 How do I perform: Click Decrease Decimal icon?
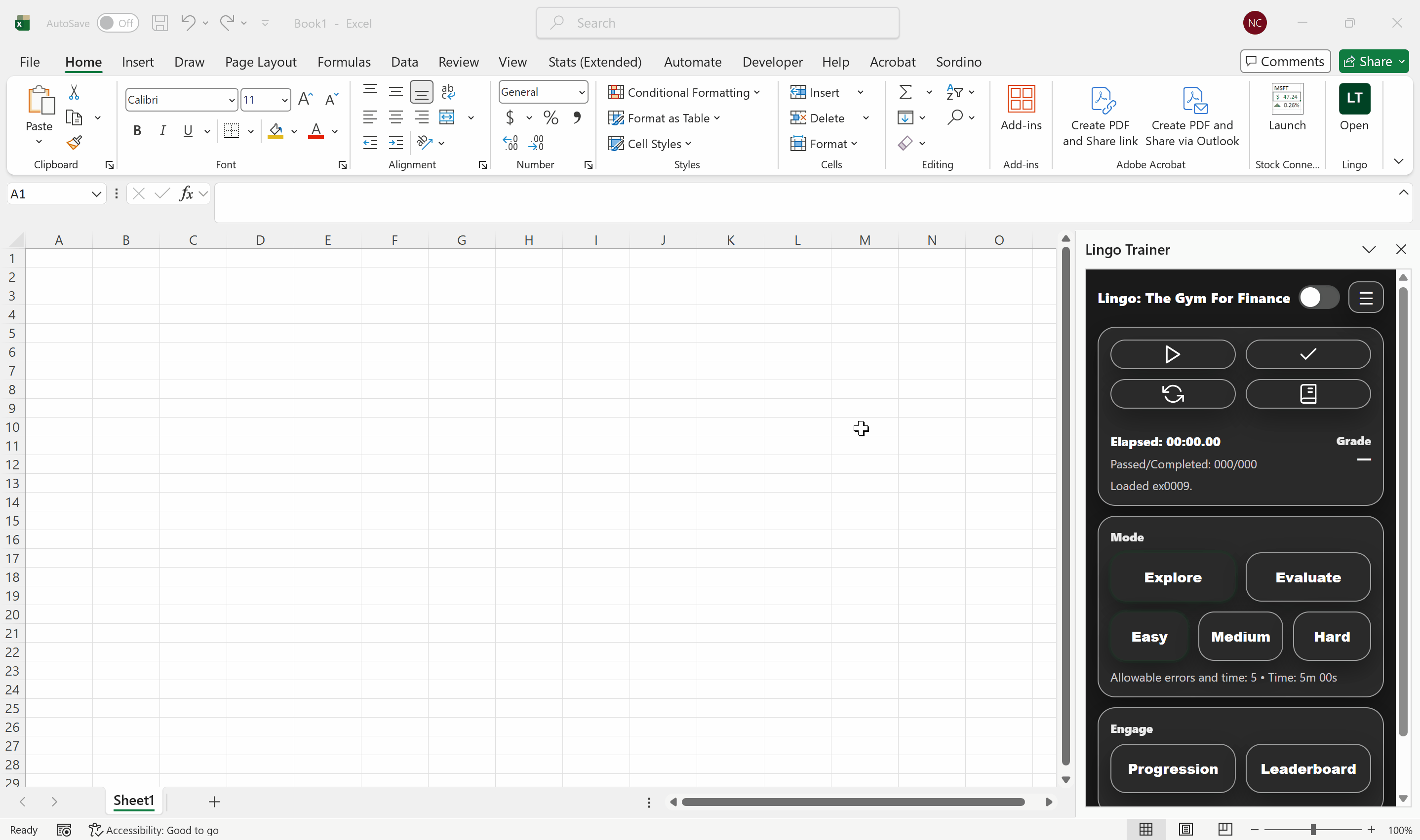tap(536, 143)
